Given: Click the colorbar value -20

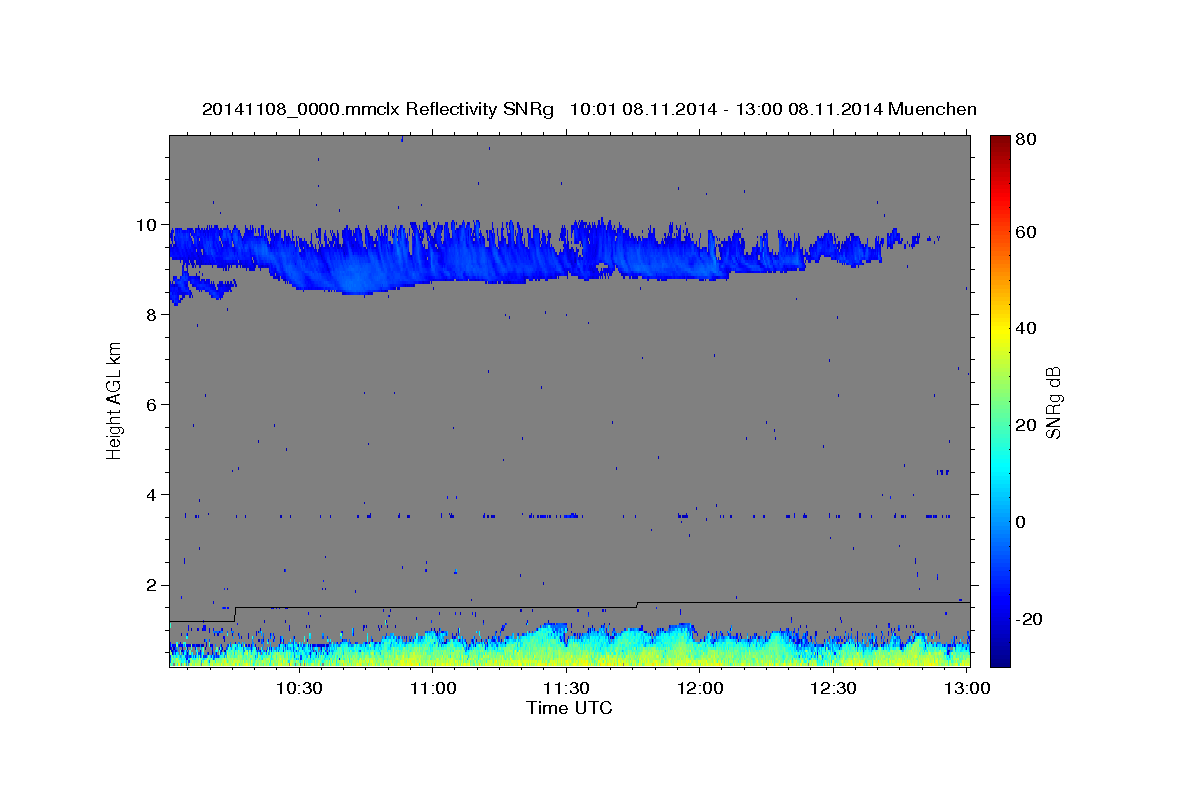Looking at the screenshot, I should click(x=1028, y=619).
